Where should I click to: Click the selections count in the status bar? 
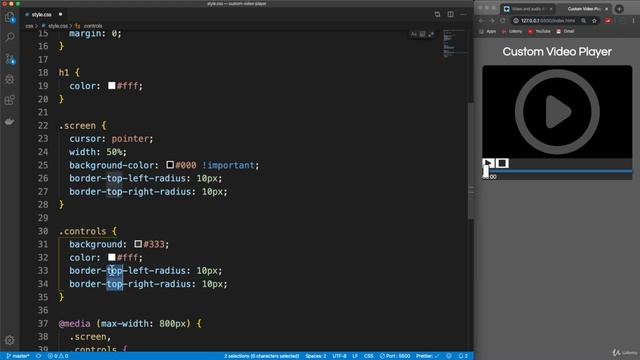coord(261,356)
